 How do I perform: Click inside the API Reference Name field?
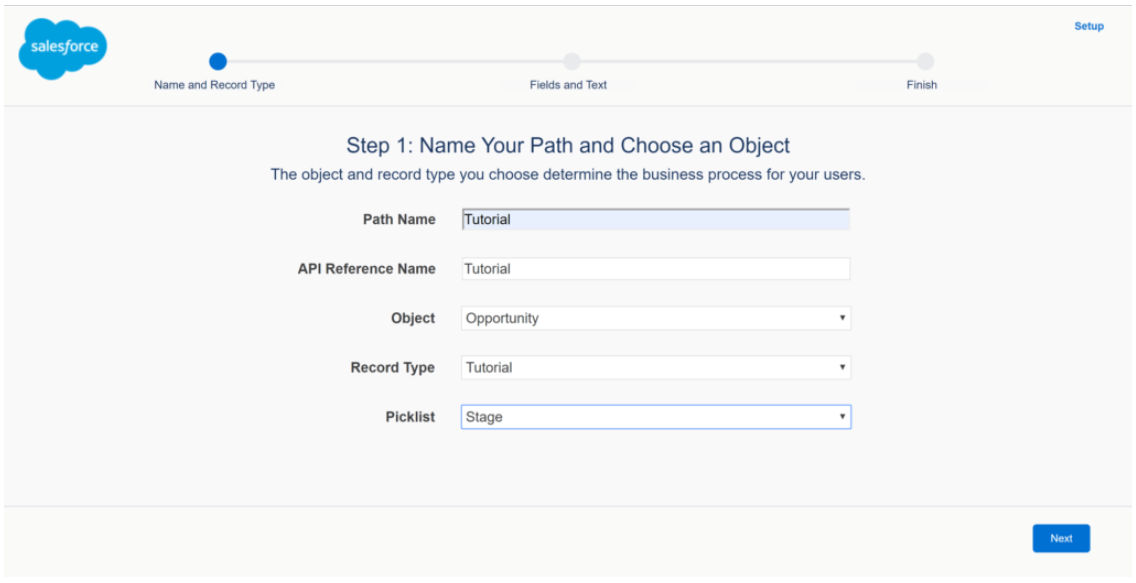pos(655,268)
